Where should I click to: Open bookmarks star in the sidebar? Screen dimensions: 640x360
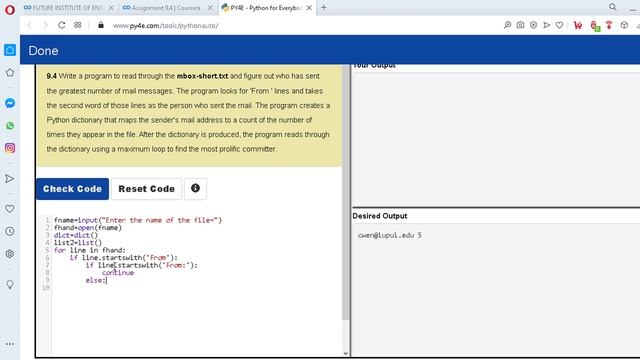(x=10, y=73)
